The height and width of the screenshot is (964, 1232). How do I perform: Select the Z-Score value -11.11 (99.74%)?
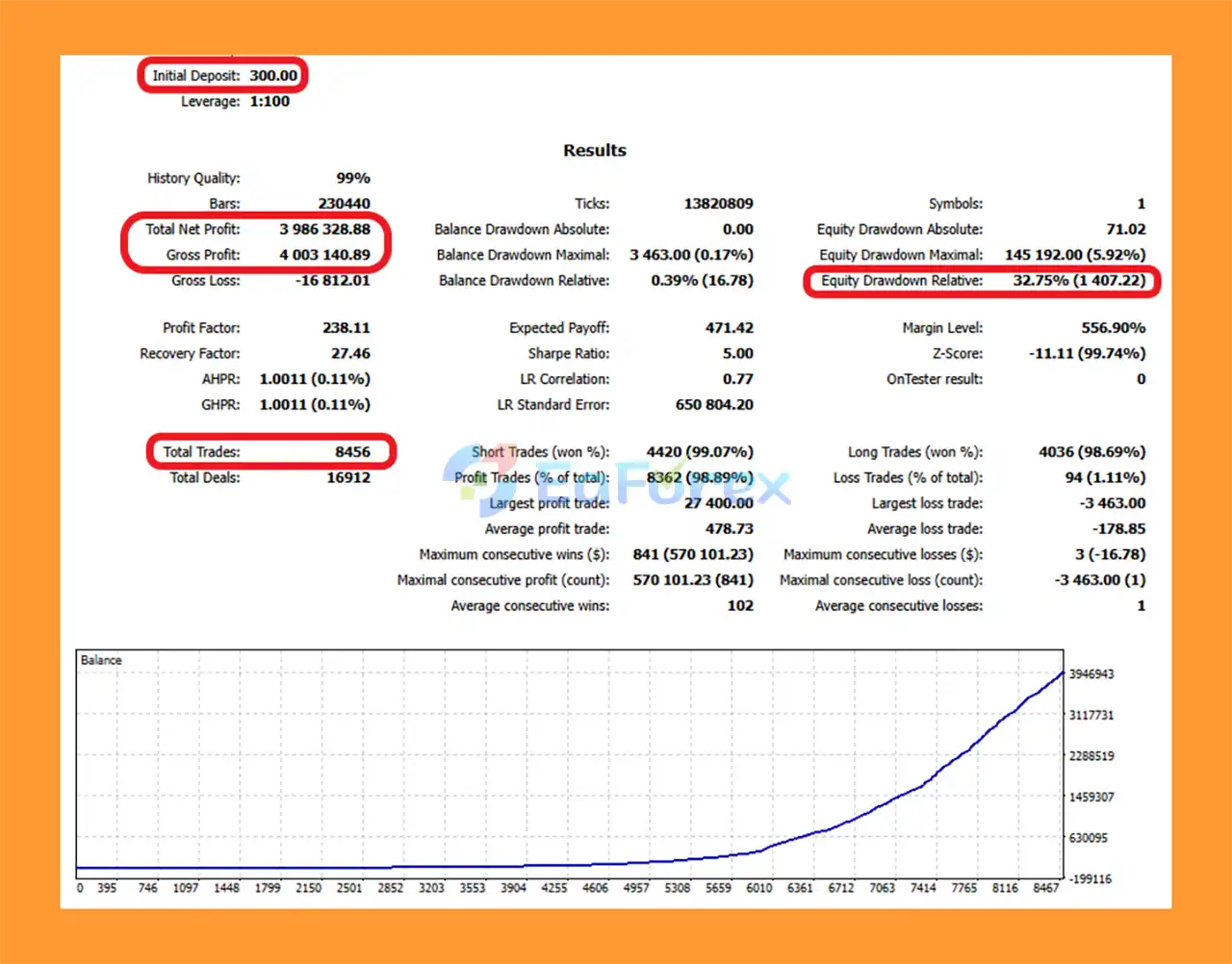tap(1087, 353)
